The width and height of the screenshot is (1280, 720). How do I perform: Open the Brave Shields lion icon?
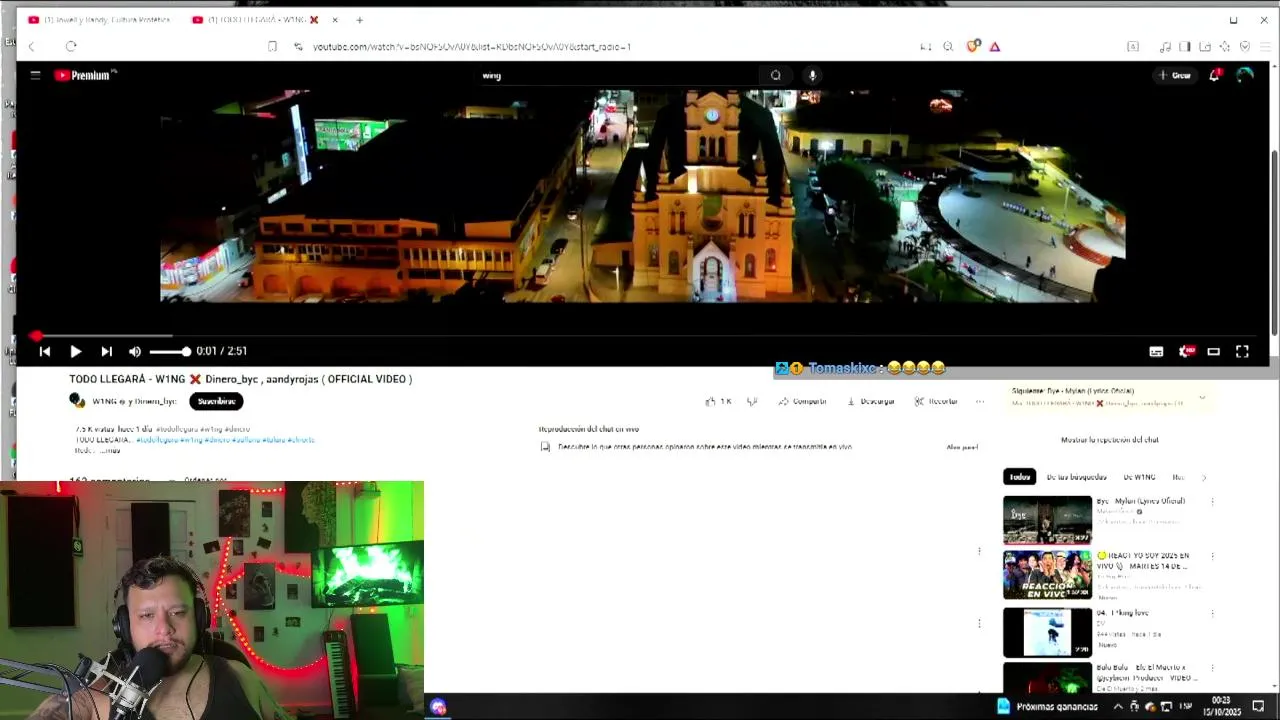(x=972, y=46)
